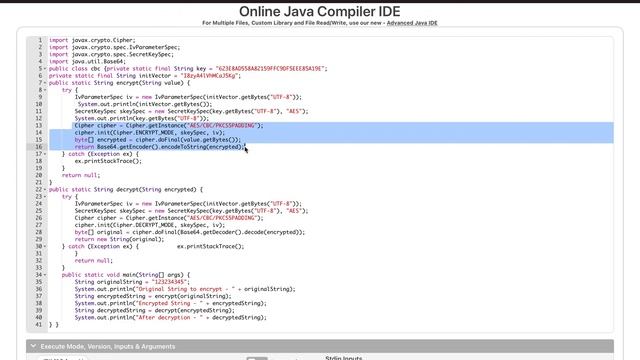Click the "Encrypted String" println line
The height and width of the screenshot is (360, 640).
tap(171, 303)
